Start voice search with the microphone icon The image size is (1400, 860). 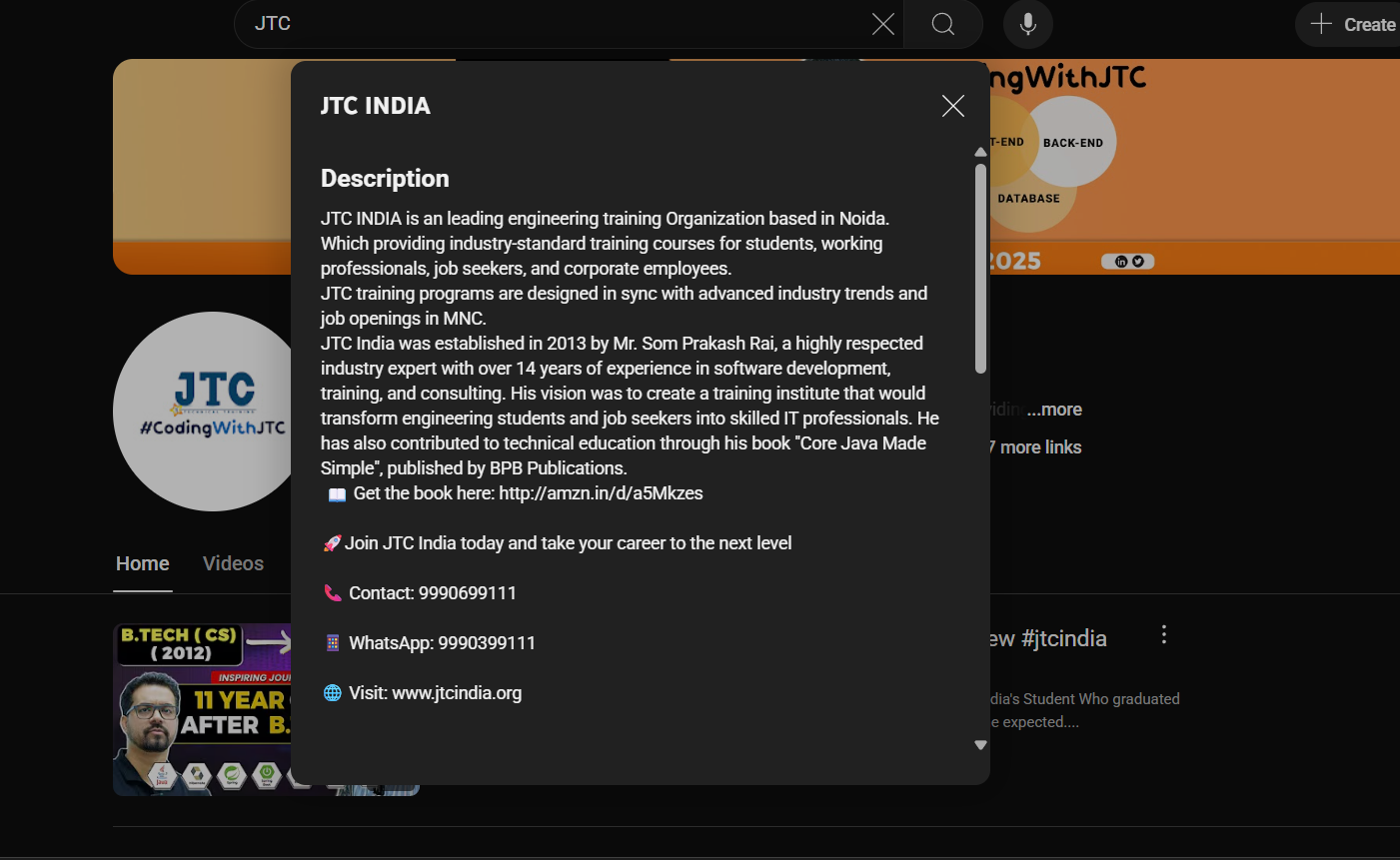[x=1028, y=24]
